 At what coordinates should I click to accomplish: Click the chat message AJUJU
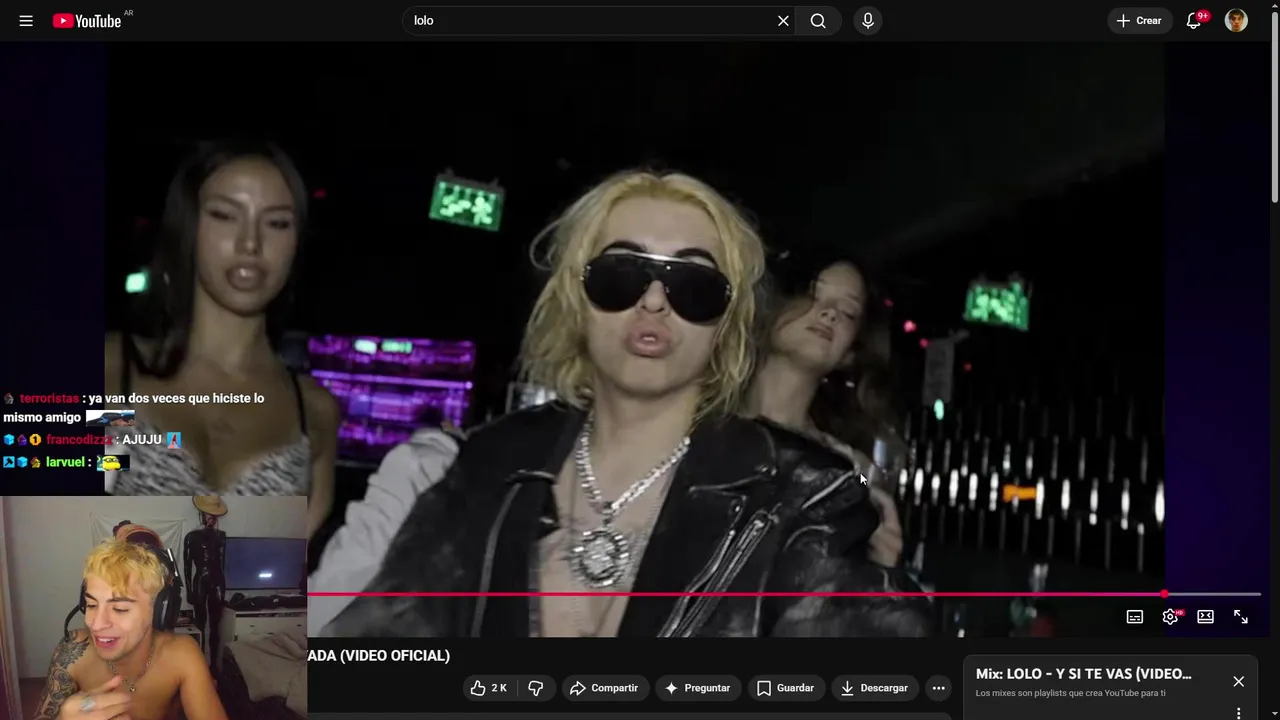click(142, 440)
